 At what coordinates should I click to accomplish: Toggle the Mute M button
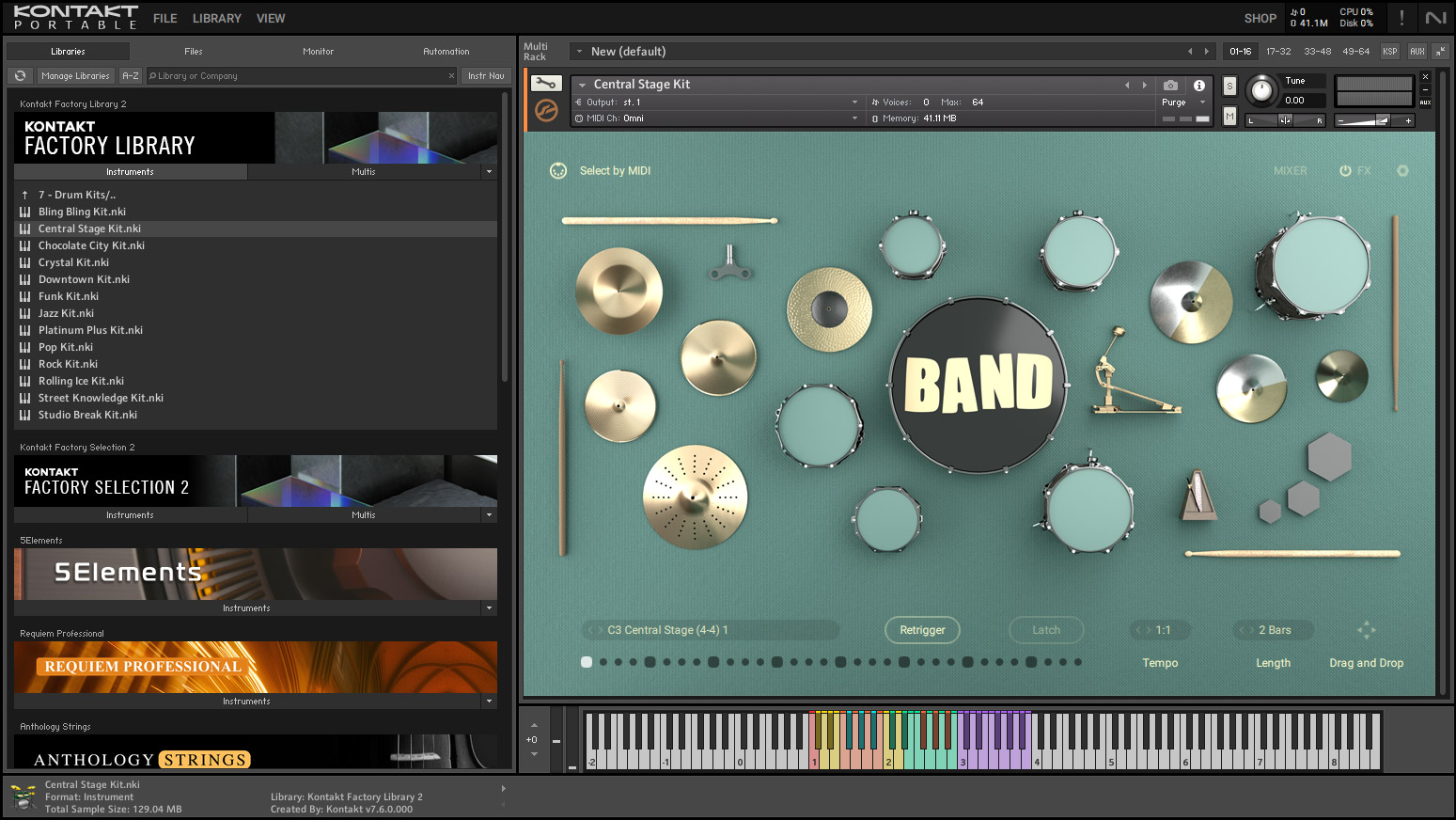pyautogui.click(x=1229, y=116)
